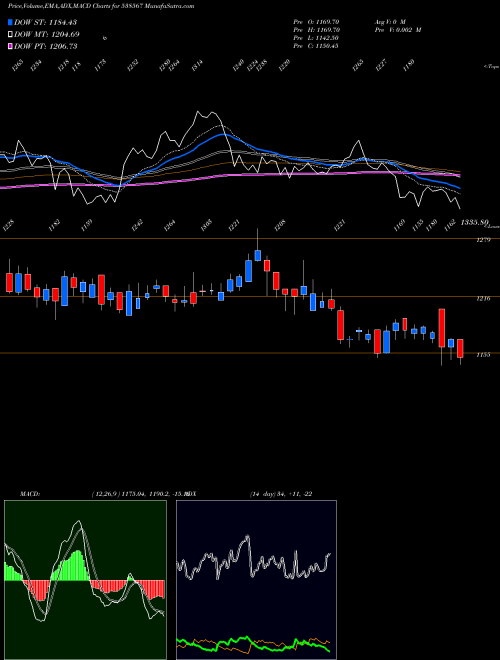Viewport: 500px width, 660px height.
Task: Click the MACD (12,26,9) parameter values
Action: point(139,494)
